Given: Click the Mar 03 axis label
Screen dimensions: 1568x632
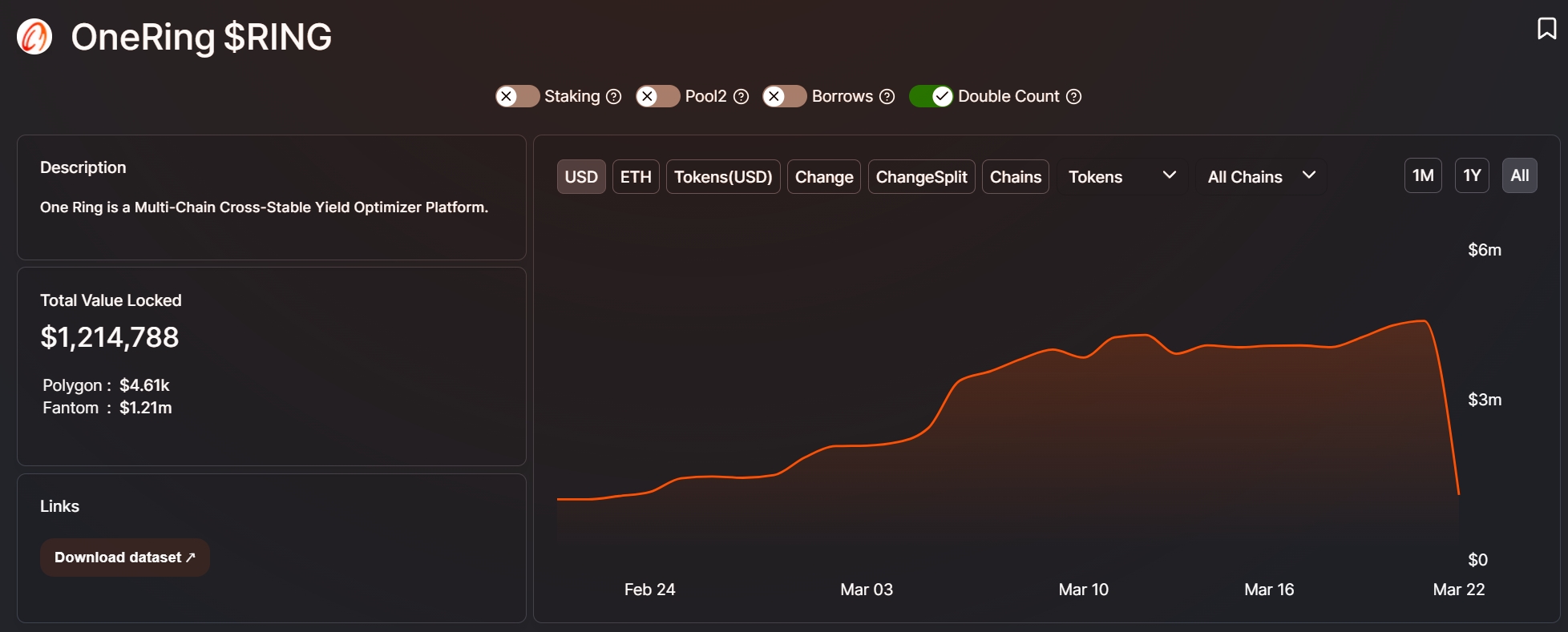Looking at the screenshot, I should click(867, 590).
